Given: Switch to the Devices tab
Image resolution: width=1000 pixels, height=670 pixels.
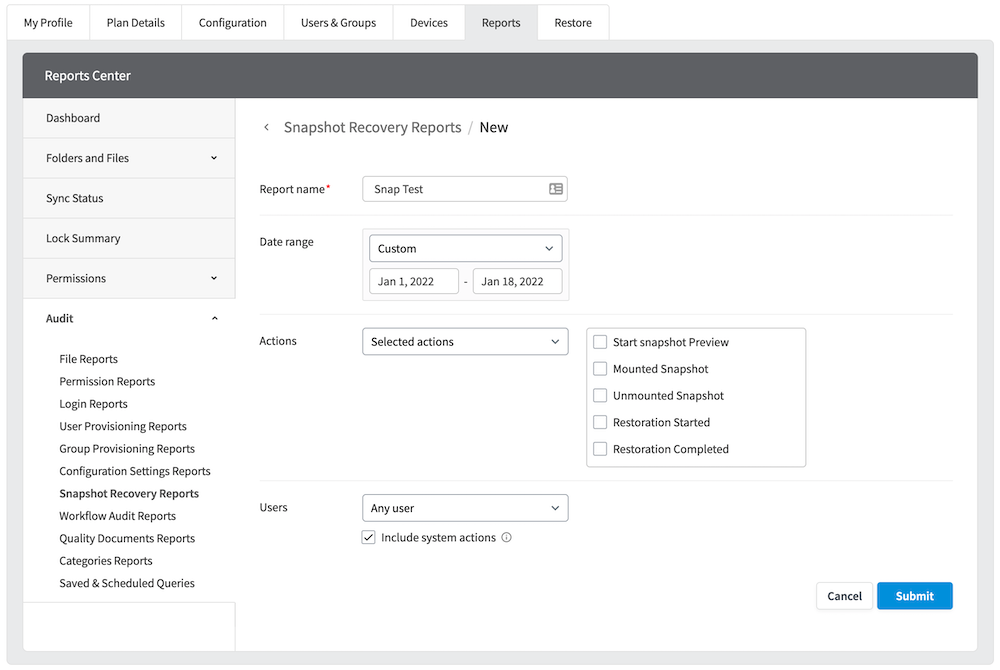Looking at the screenshot, I should 428,22.
